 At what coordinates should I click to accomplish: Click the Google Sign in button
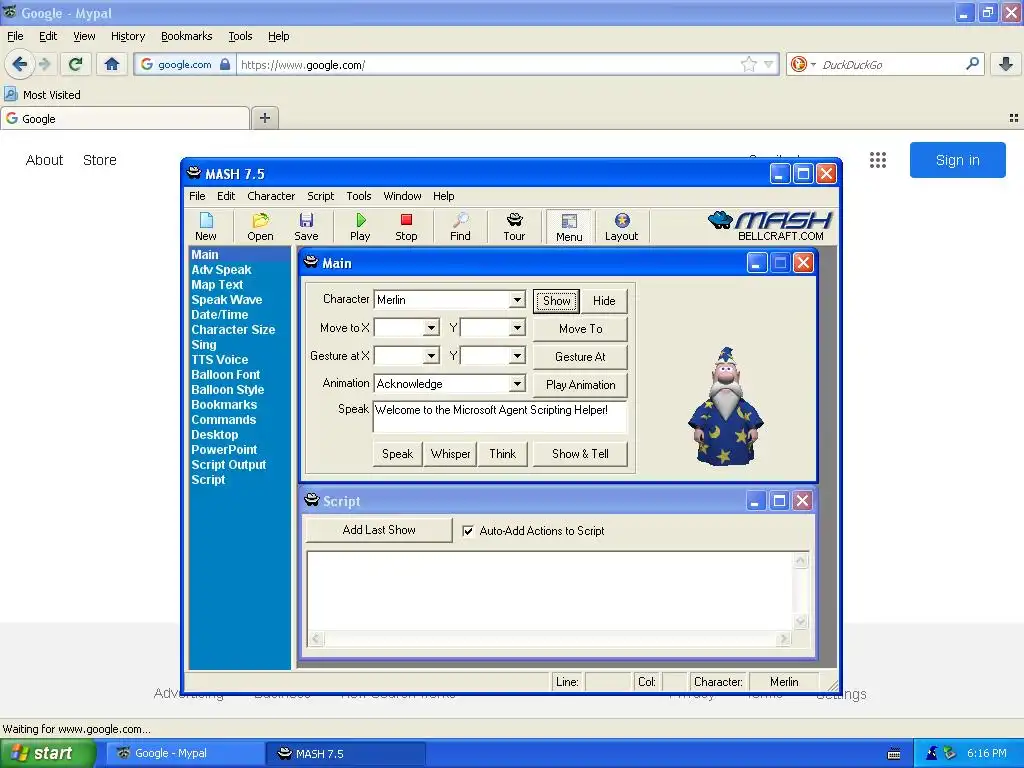pos(957,160)
